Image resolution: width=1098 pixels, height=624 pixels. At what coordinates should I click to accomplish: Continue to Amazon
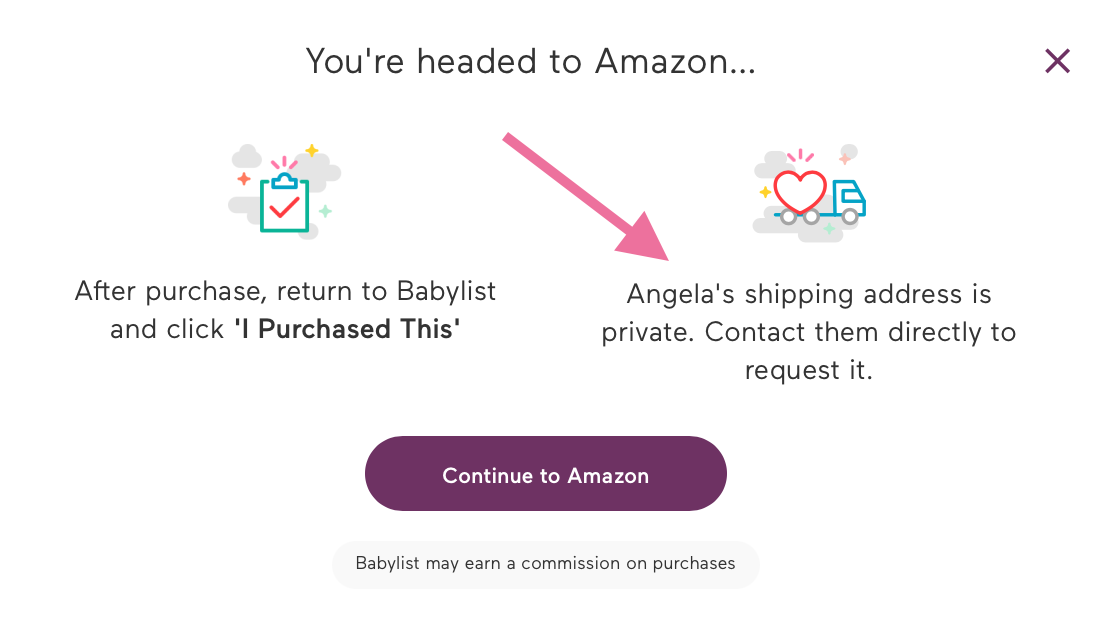click(545, 474)
